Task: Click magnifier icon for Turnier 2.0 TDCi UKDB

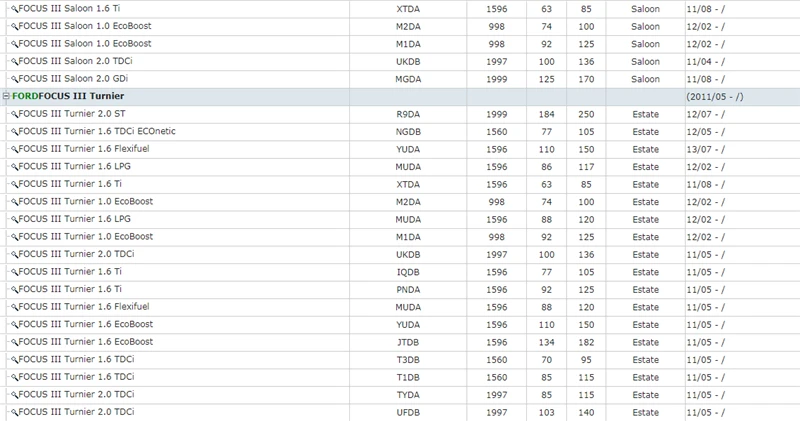Action: [x=14, y=255]
